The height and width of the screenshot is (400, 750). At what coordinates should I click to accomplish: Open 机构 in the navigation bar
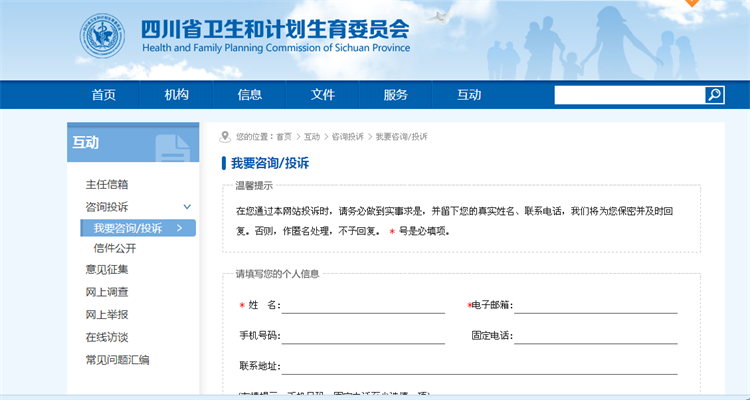(177, 95)
